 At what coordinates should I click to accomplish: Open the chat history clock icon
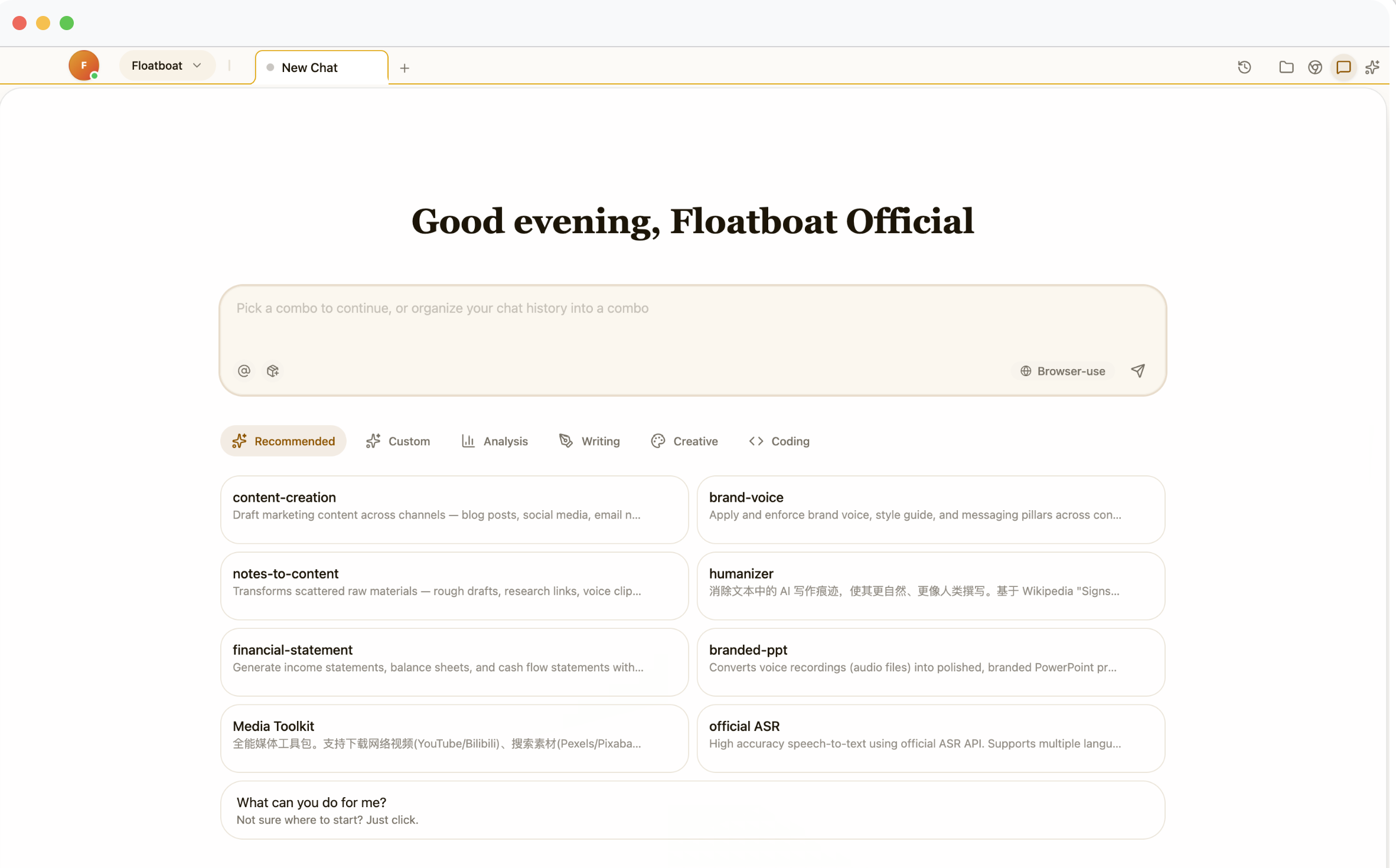pyautogui.click(x=1244, y=67)
